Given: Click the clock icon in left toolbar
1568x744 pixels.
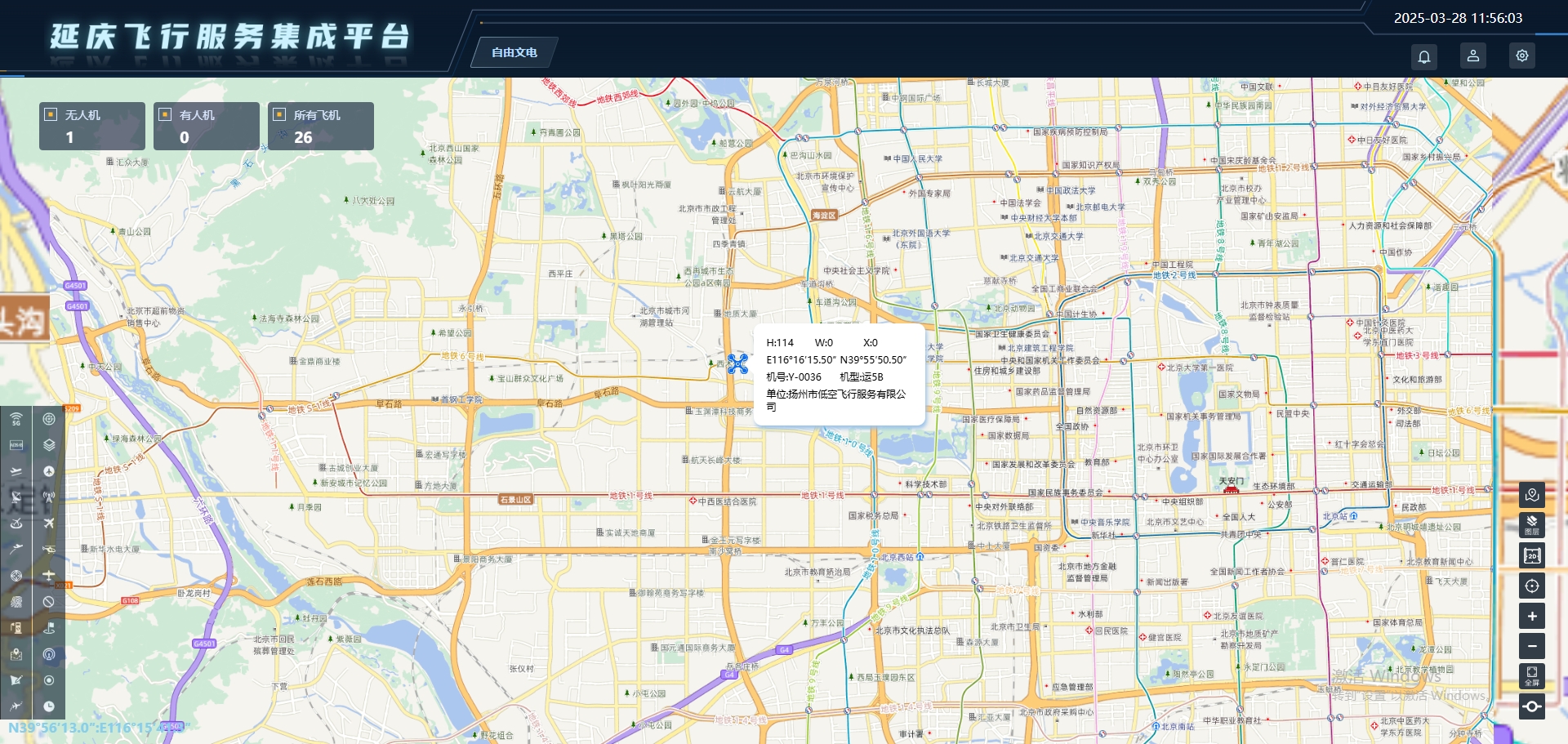Looking at the screenshot, I should pyautogui.click(x=49, y=706).
